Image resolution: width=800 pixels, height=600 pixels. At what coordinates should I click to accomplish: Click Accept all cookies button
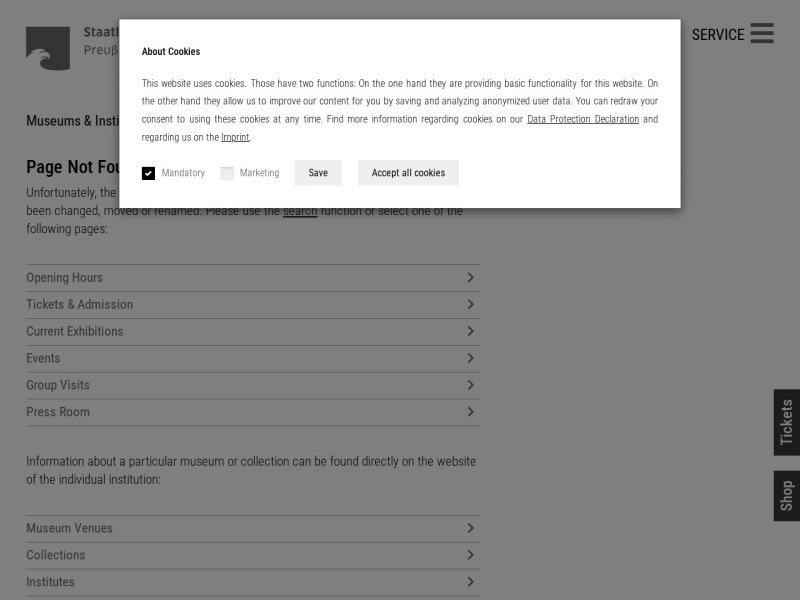(x=408, y=173)
